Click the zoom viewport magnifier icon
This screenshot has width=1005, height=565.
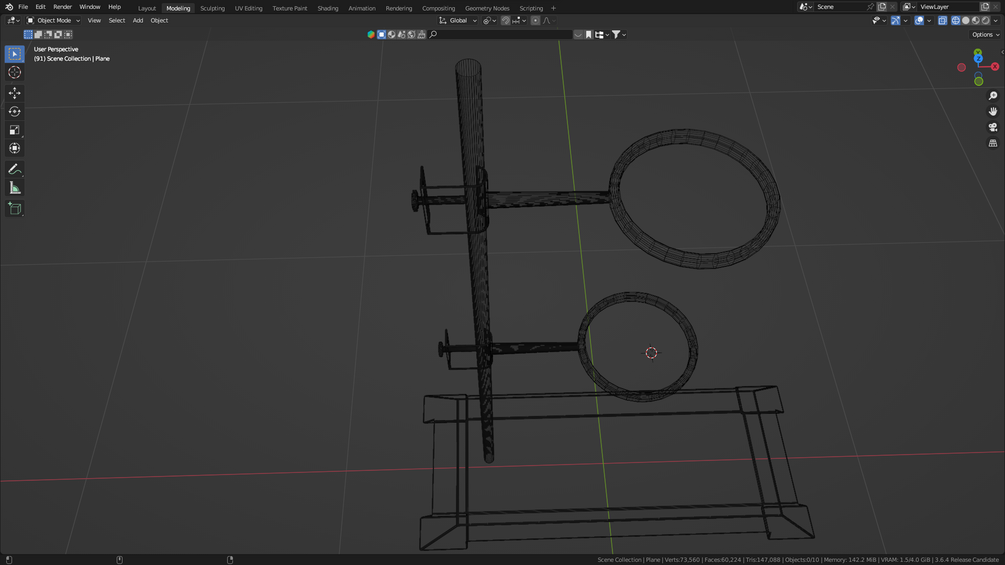(x=993, y=96)
